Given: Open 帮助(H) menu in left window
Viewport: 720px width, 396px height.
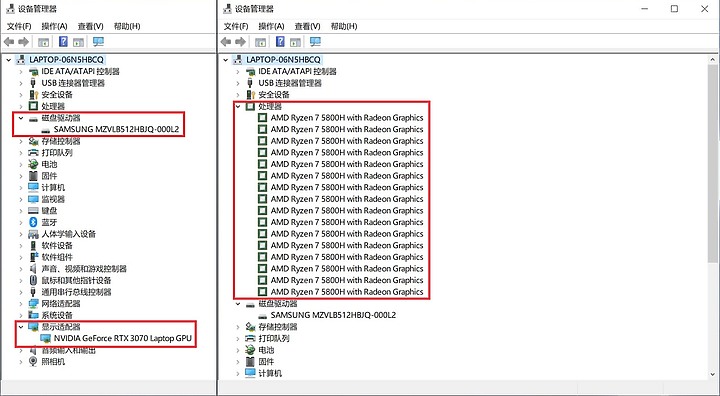Looking at the screenshot, I should pyautogui.click(x=127, y=26).
